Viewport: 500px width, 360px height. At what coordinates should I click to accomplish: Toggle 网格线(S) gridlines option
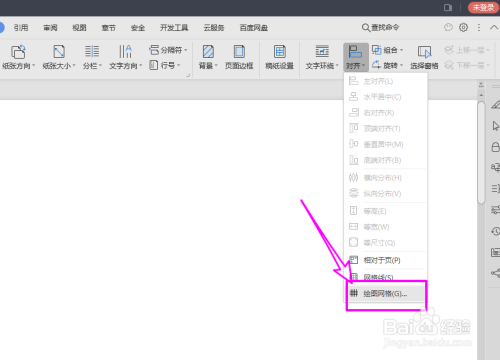pyautogui.click(x=385, y=277)
